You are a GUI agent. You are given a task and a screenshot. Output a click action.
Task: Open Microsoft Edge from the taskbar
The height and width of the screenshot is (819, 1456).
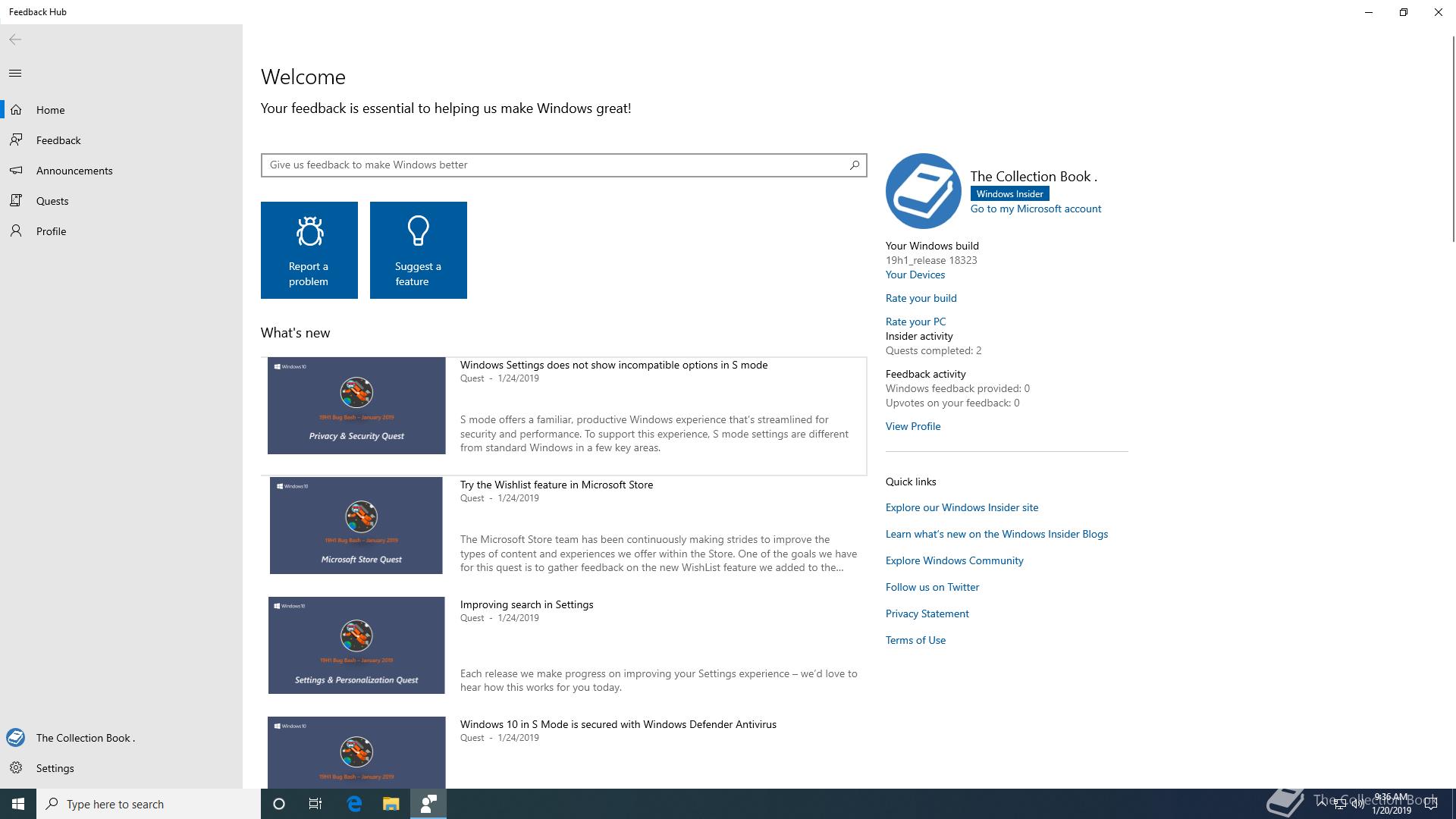click(354, 804)
